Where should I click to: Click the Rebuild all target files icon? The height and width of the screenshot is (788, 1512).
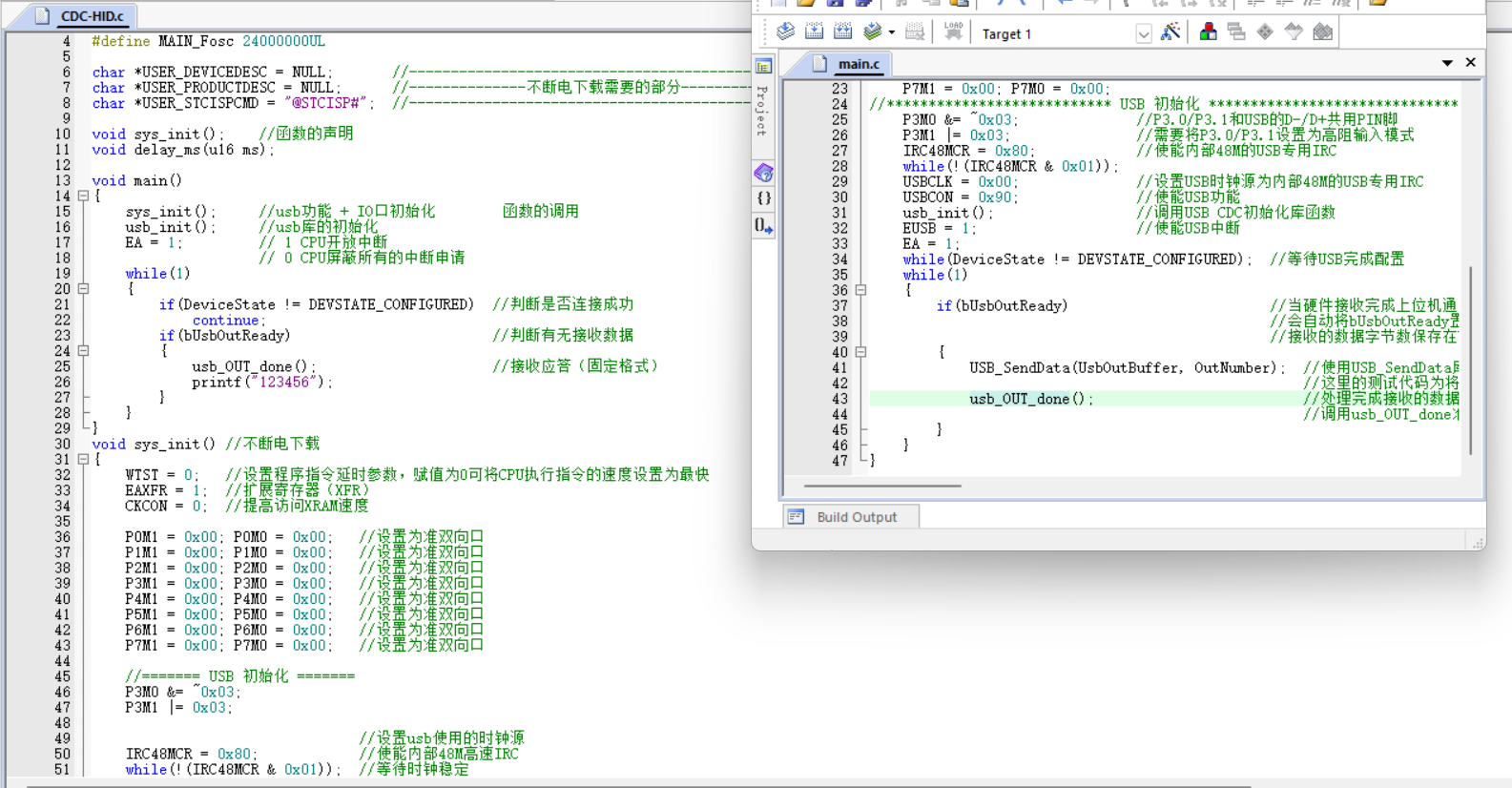click(x=842, y=32)
